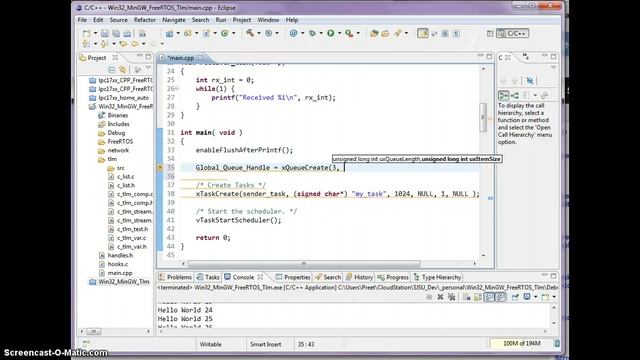The width and height of the screenshot is (640, 360).
Task: Click the New file toolbar icon
Action: coord(86,33)
